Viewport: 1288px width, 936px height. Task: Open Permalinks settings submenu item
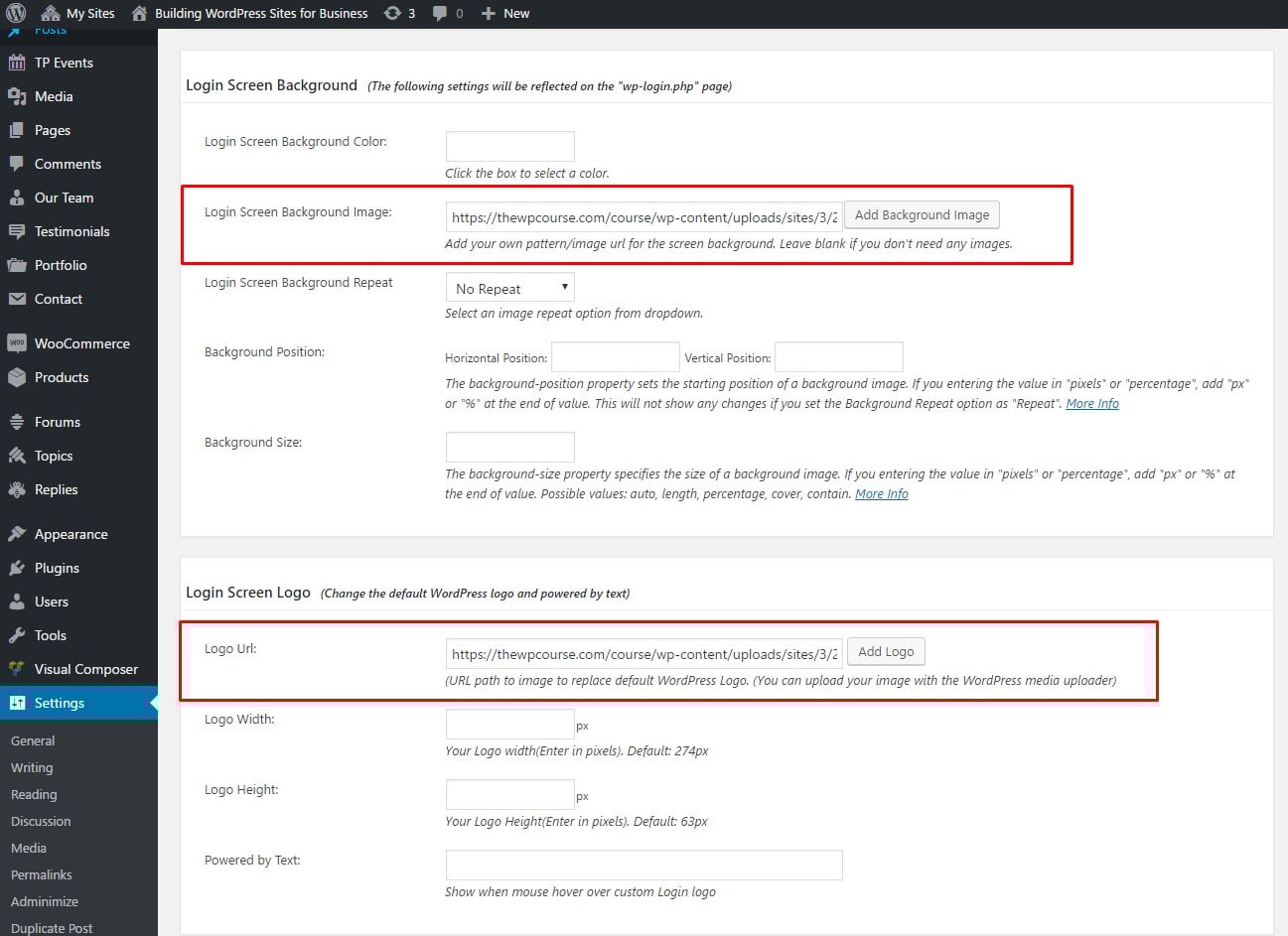point(42,874)
